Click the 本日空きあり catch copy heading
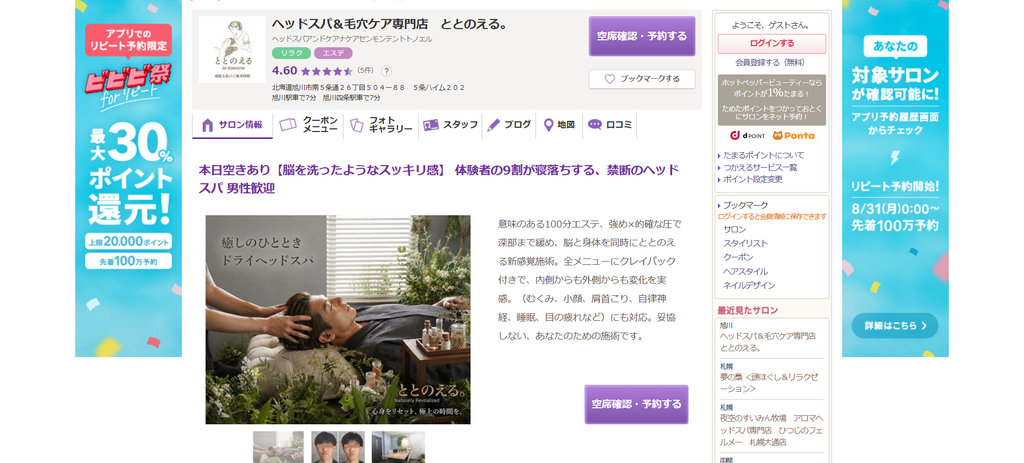 pos(440,180)
